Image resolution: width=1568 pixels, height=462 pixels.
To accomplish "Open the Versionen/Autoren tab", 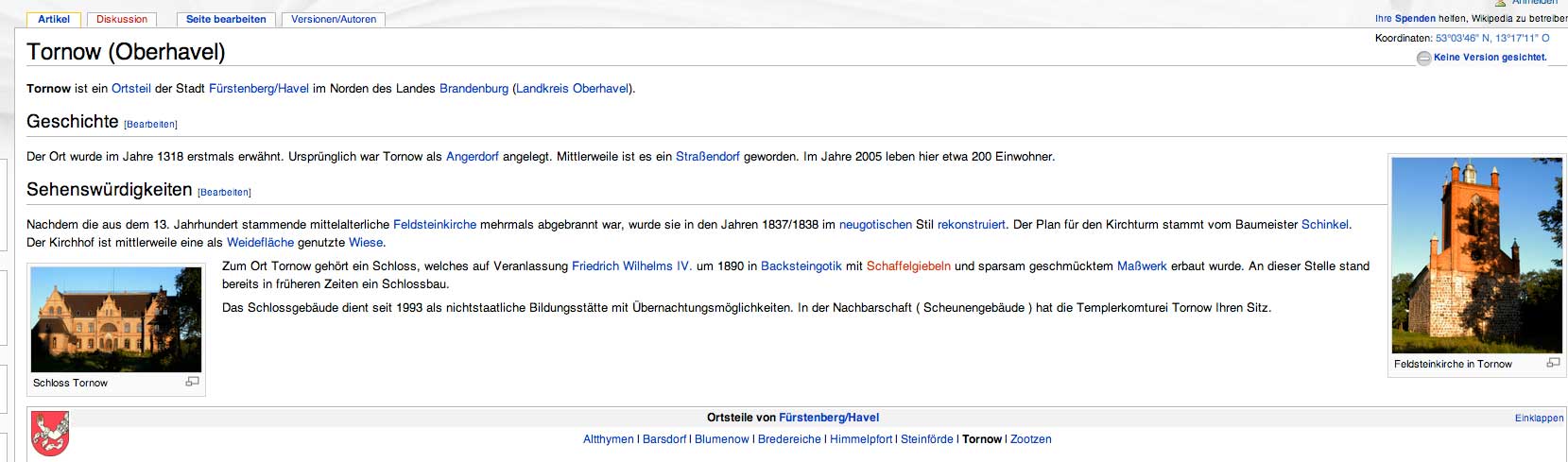I will coord(334,19).
